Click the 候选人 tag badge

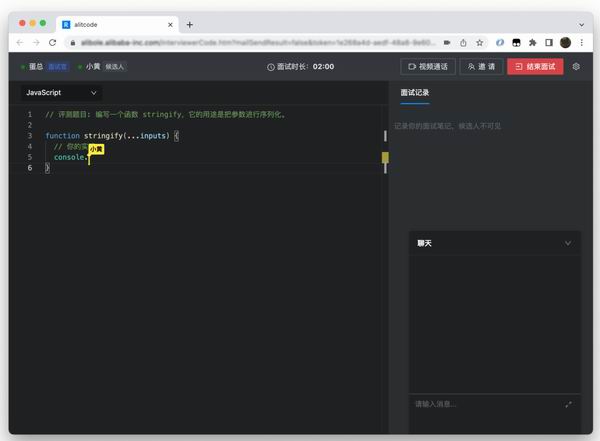114,67
